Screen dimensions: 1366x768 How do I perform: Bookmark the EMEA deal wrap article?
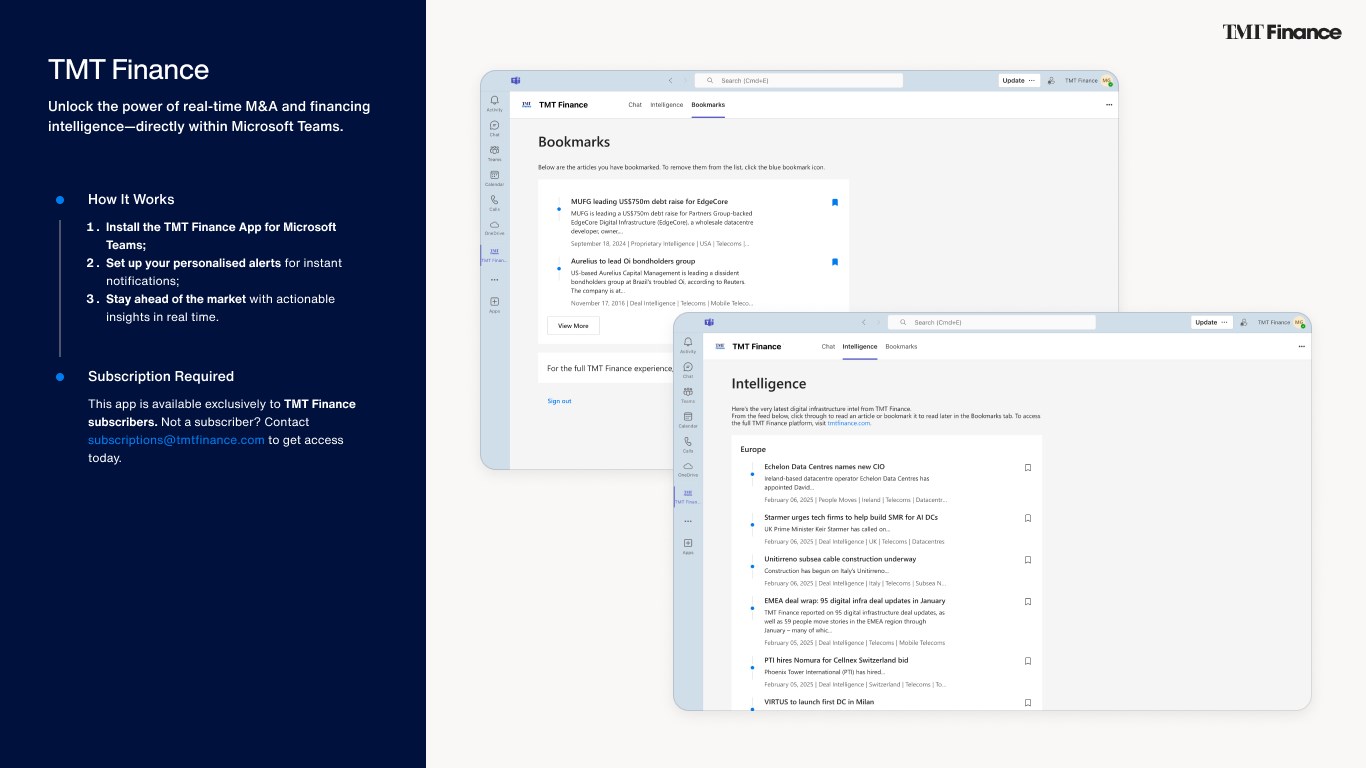(x=1028, y=602)
